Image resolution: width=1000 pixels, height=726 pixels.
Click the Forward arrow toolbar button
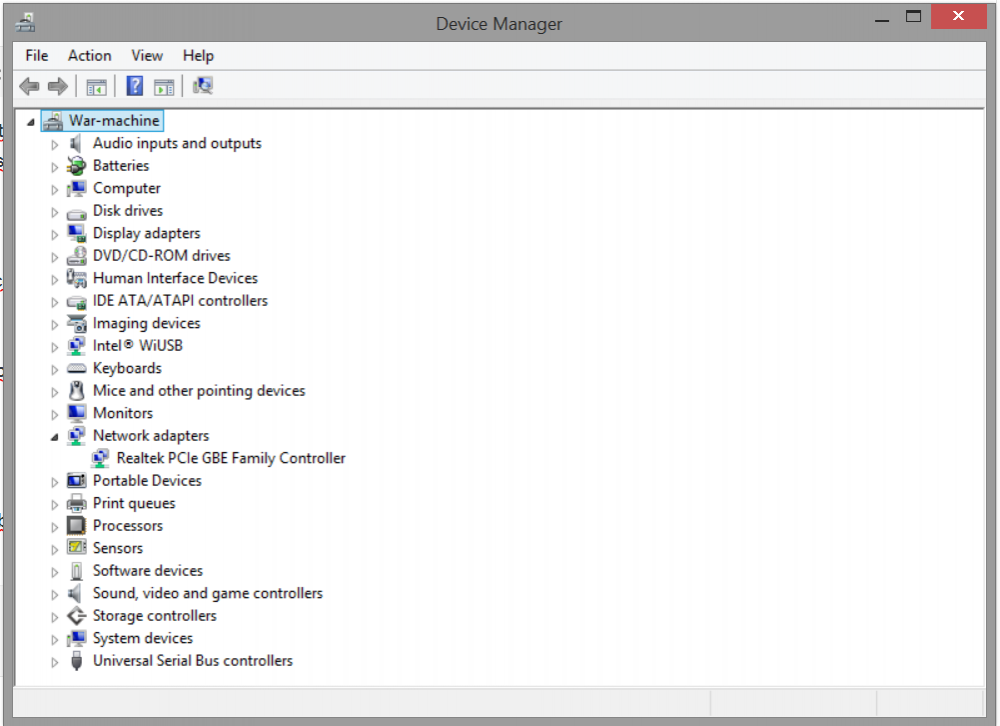58,87
